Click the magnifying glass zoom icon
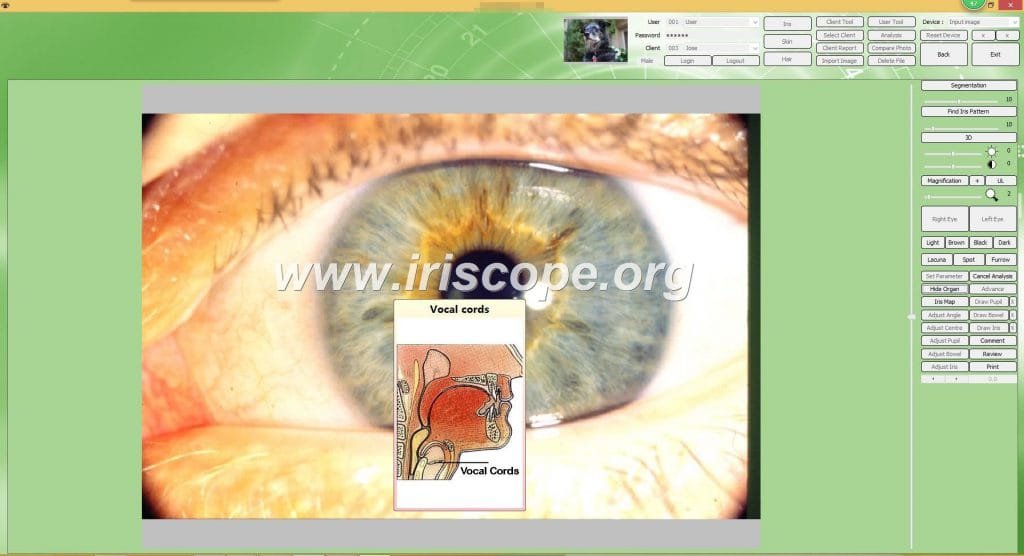 point(991,195)
